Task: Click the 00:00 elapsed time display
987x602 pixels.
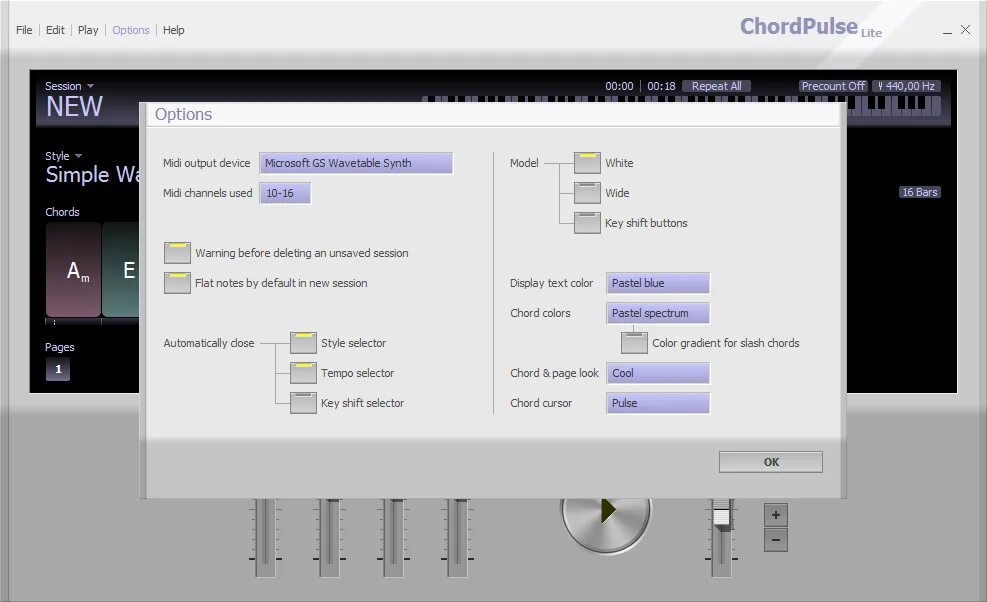Action: 619,86
